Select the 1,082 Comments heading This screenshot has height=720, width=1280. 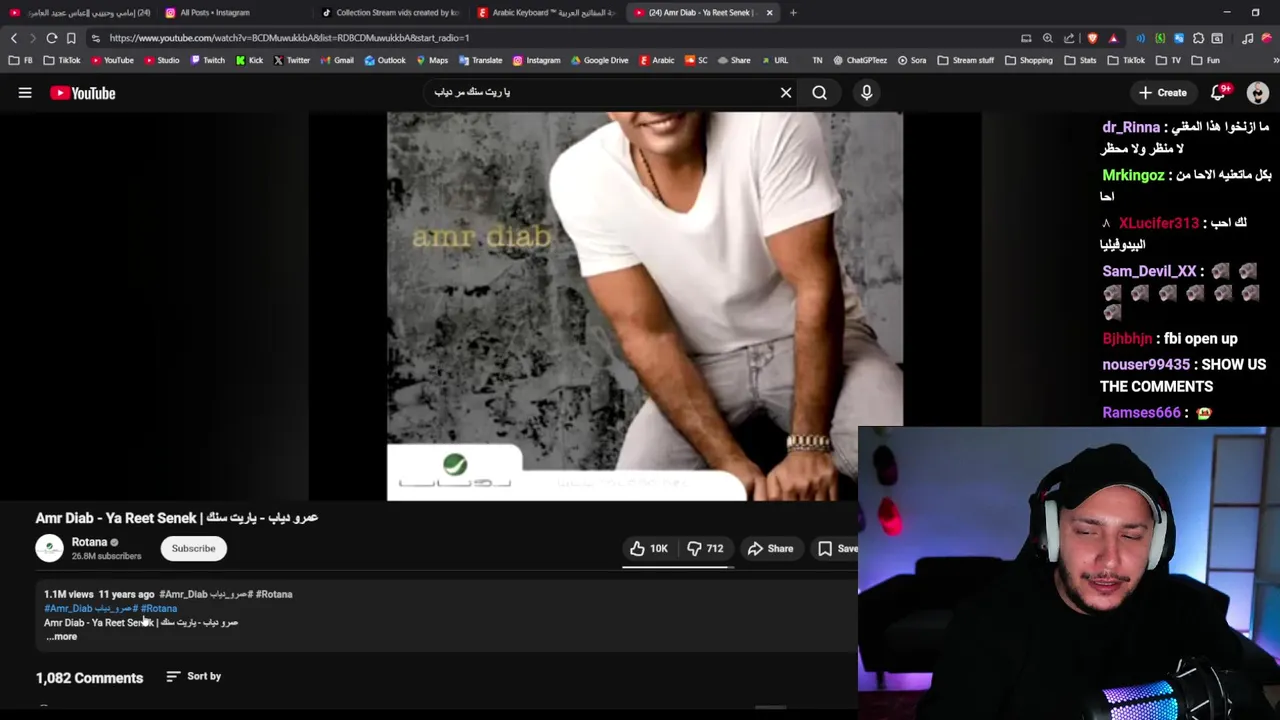[89, 678]
